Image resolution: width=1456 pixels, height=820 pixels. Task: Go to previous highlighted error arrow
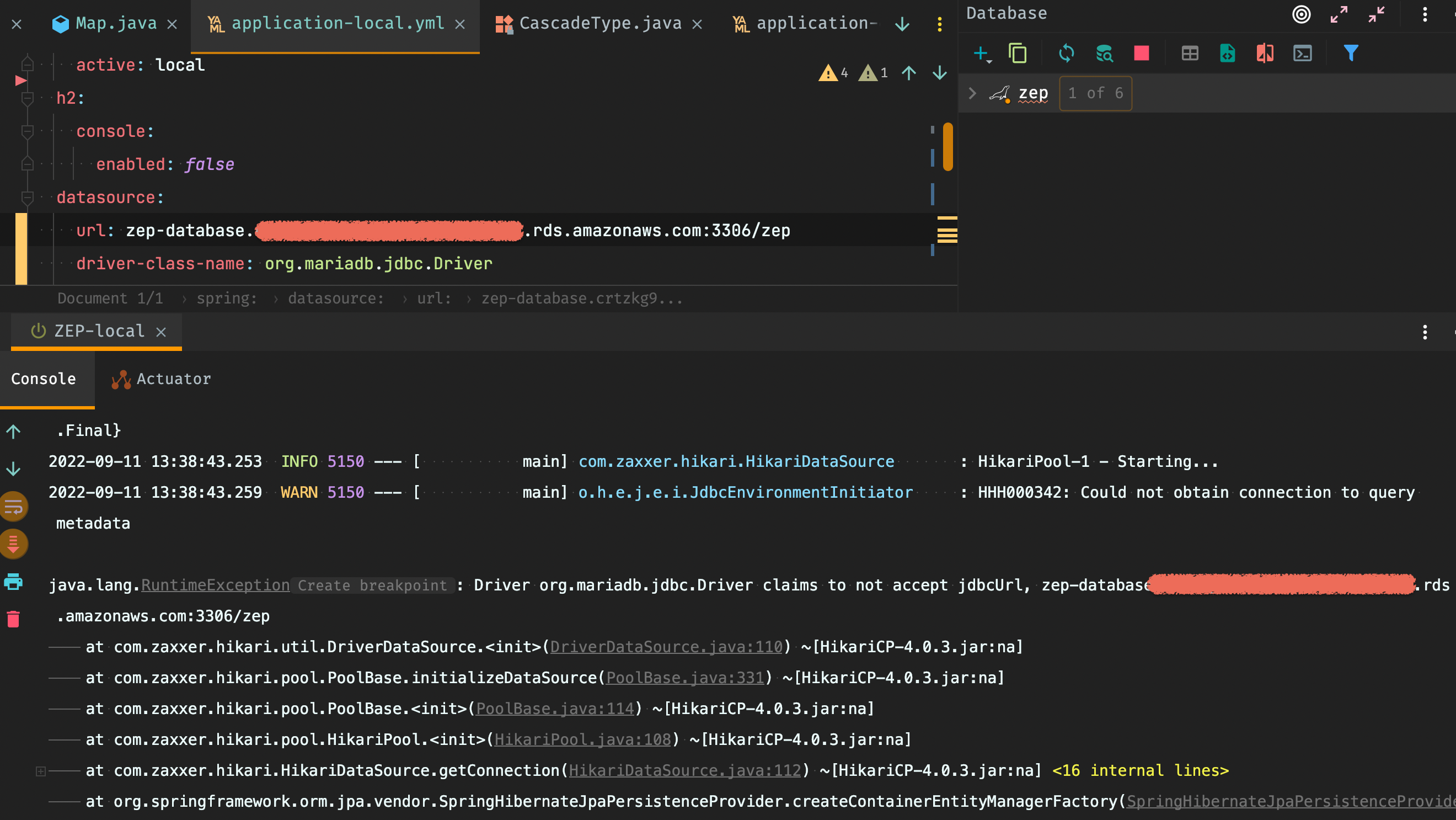pyautogui.click(x=909, y=73)
